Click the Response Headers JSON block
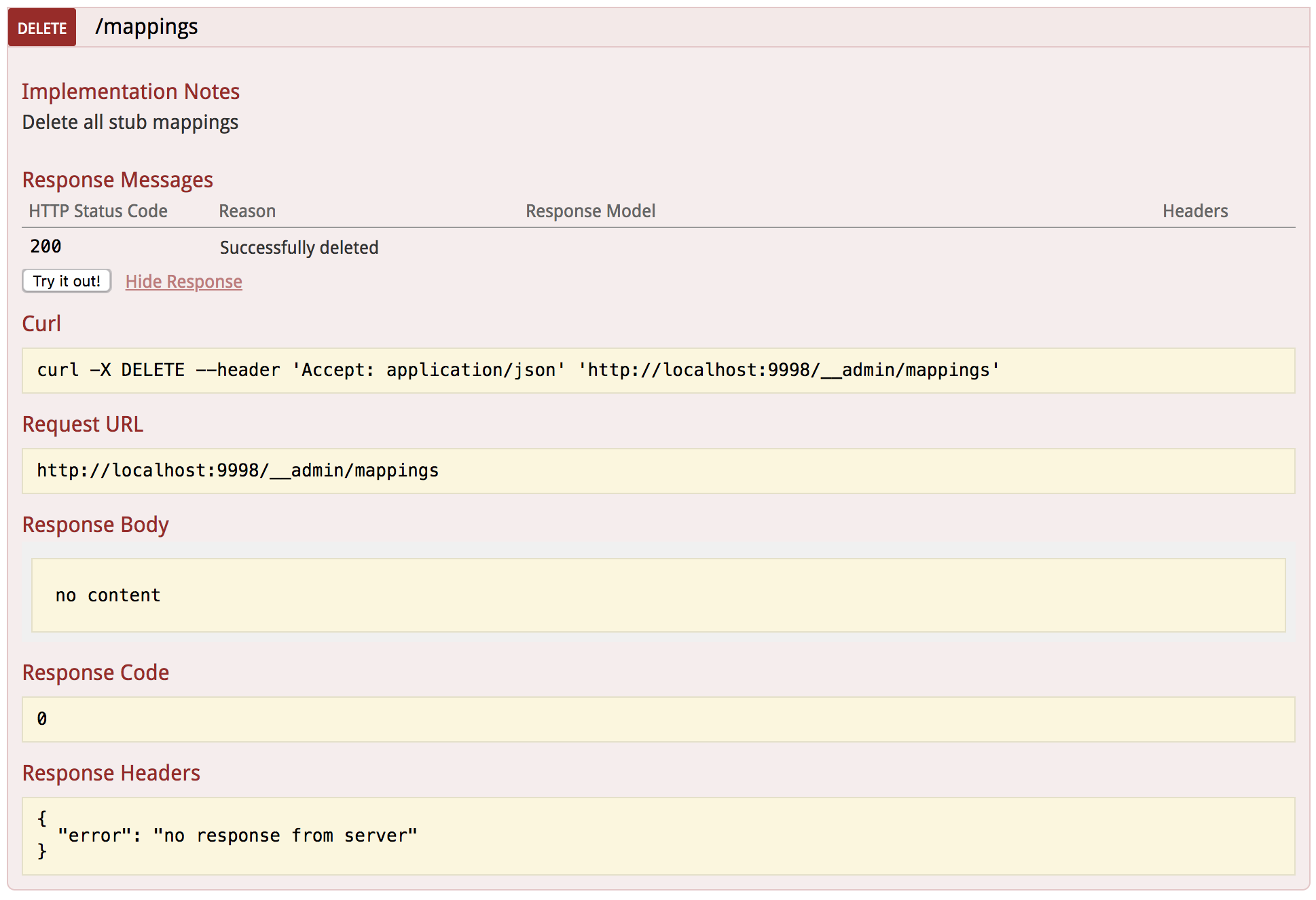 pos(238,836)
